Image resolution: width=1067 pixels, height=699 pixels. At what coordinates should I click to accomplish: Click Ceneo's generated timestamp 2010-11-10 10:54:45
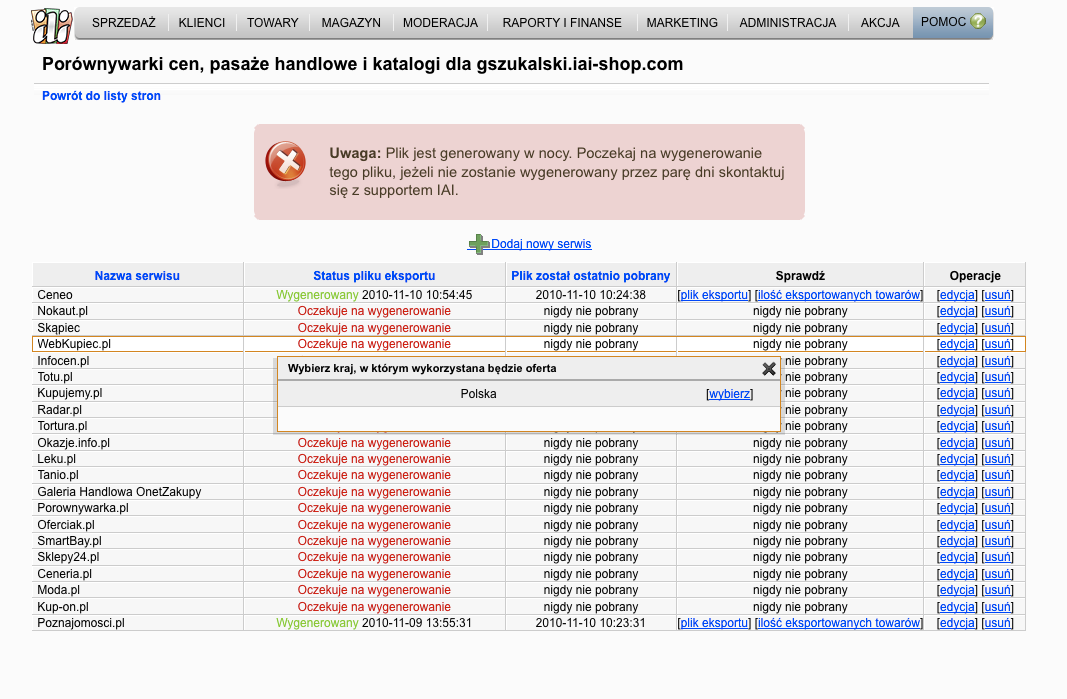[417, 295]
